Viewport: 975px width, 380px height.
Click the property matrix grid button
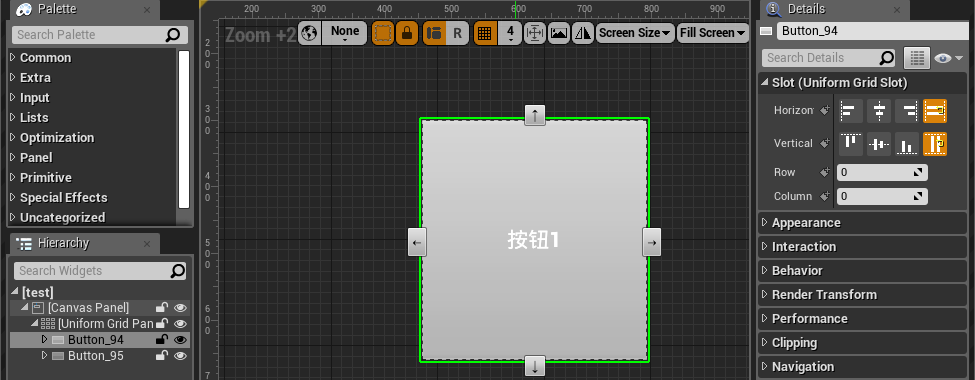[916, 58]
